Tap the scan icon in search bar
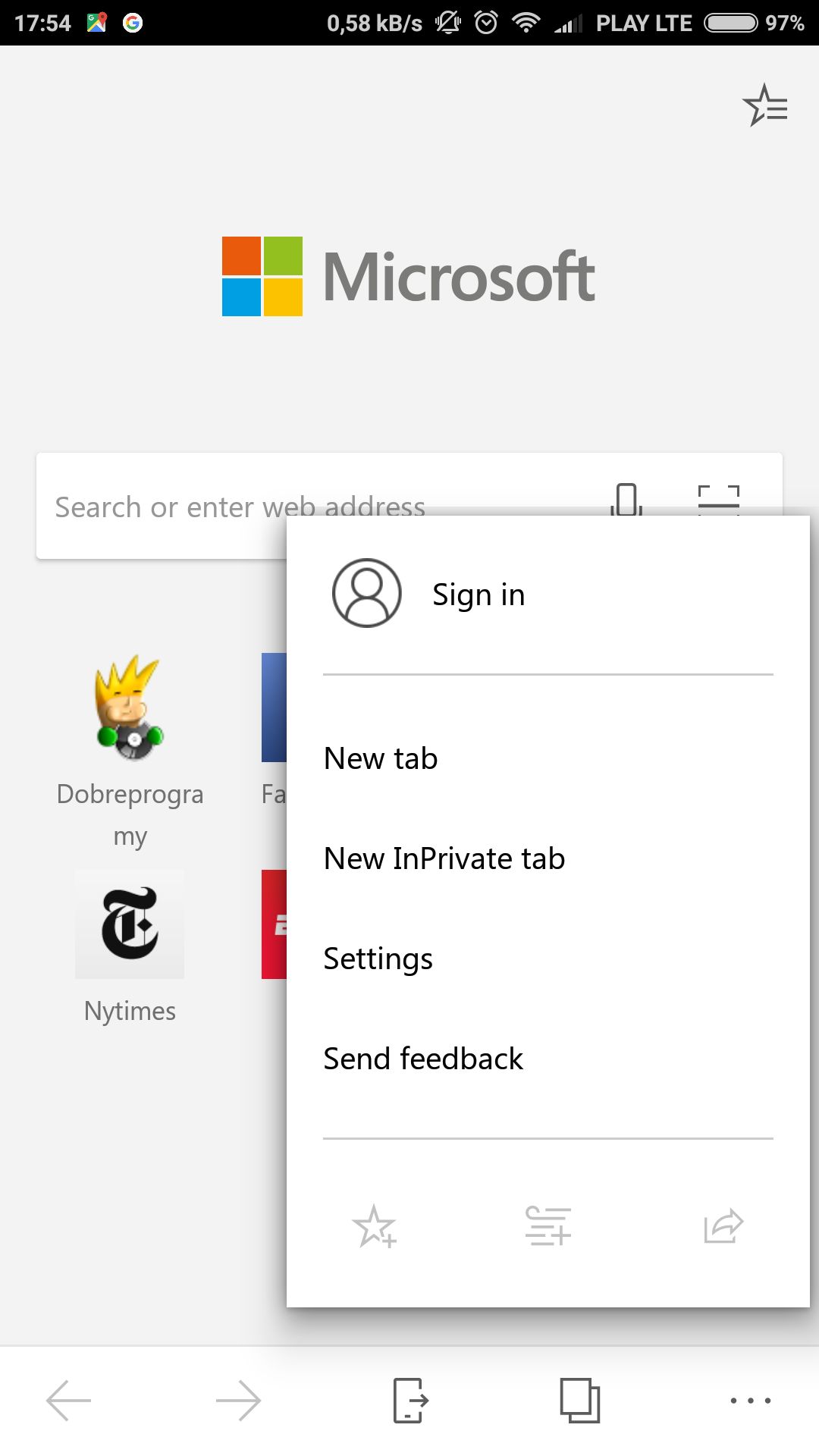Viewport: 819px width, 1456px height. (718, 500)
